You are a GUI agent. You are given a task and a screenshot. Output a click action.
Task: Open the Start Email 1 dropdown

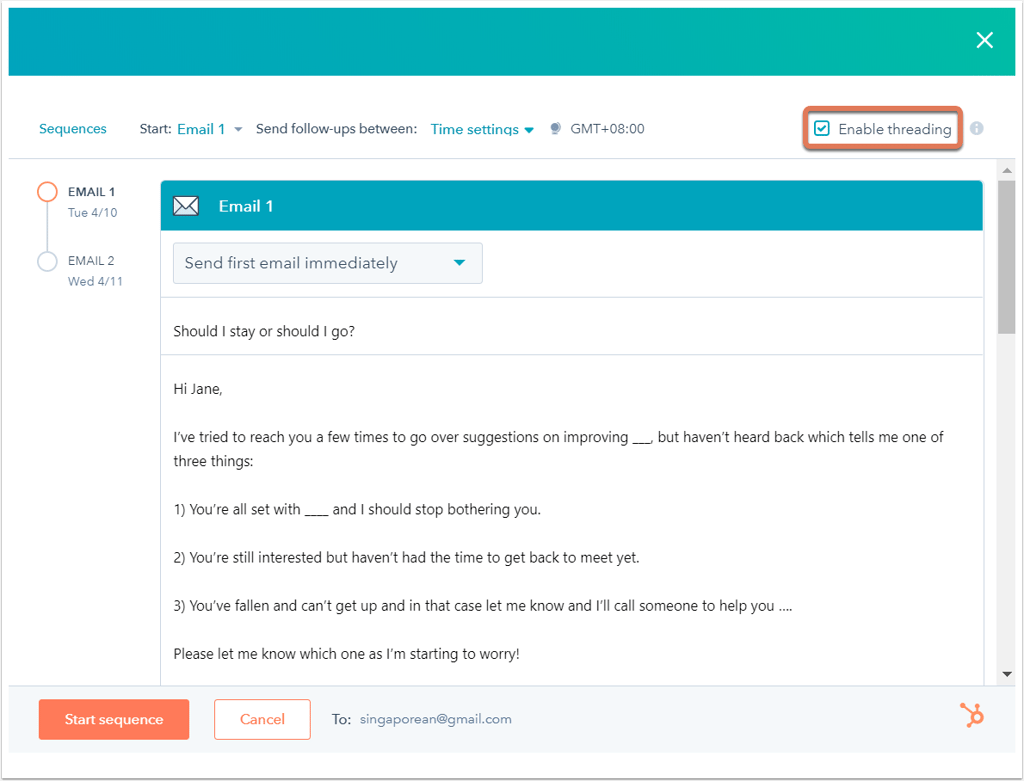coord(210,129)
